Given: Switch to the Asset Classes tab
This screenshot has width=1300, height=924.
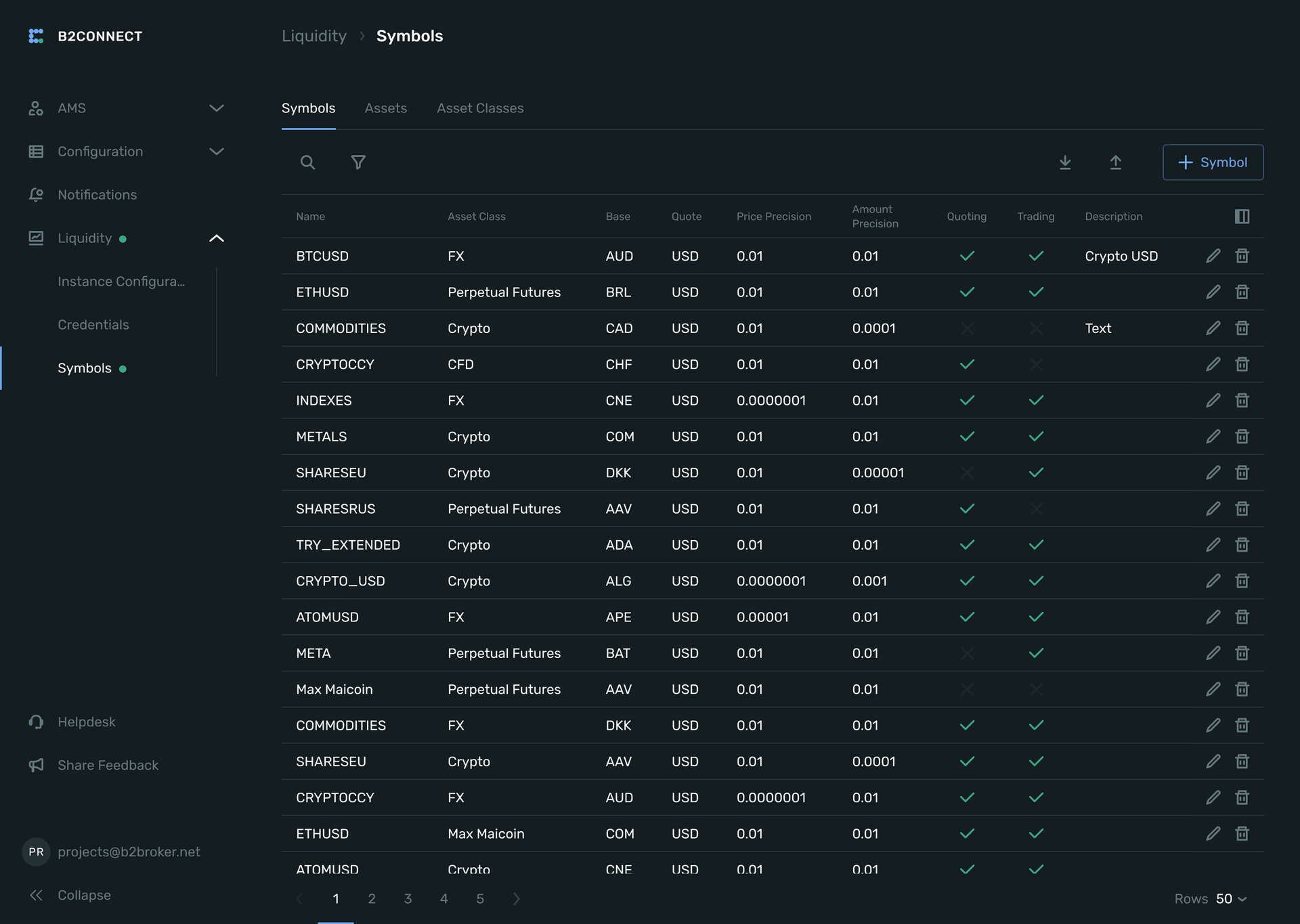Looking at the screenshot, I should 480,108.
